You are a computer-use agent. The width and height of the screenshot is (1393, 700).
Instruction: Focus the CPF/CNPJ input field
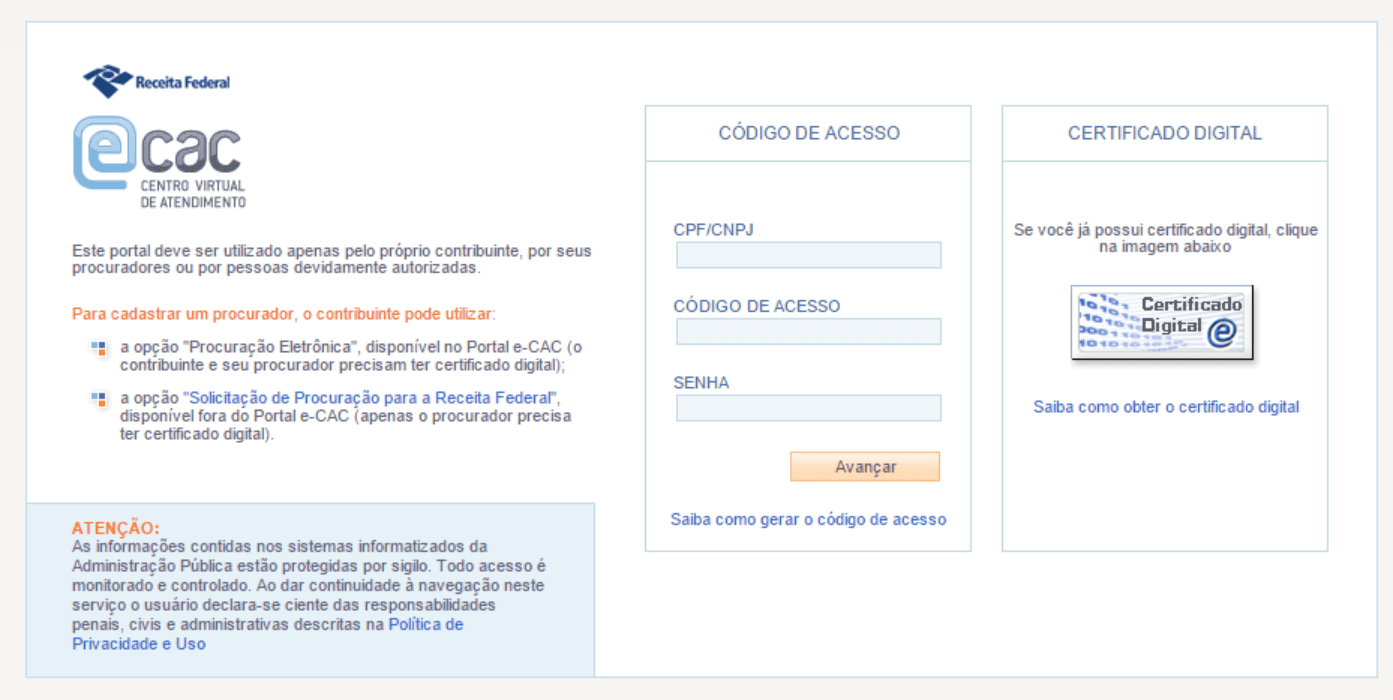pyautogui.click(x=809, y=255)
